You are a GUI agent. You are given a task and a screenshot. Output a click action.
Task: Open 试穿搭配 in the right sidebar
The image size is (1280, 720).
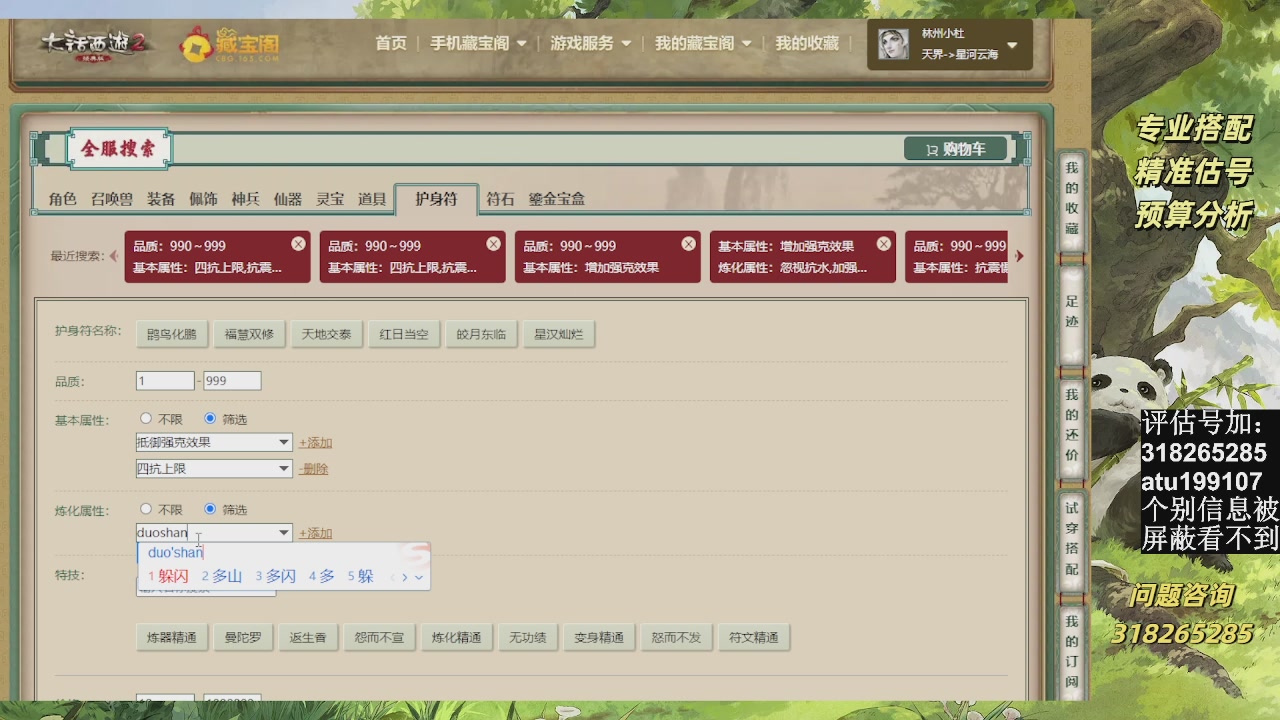tap(1072, 538)
